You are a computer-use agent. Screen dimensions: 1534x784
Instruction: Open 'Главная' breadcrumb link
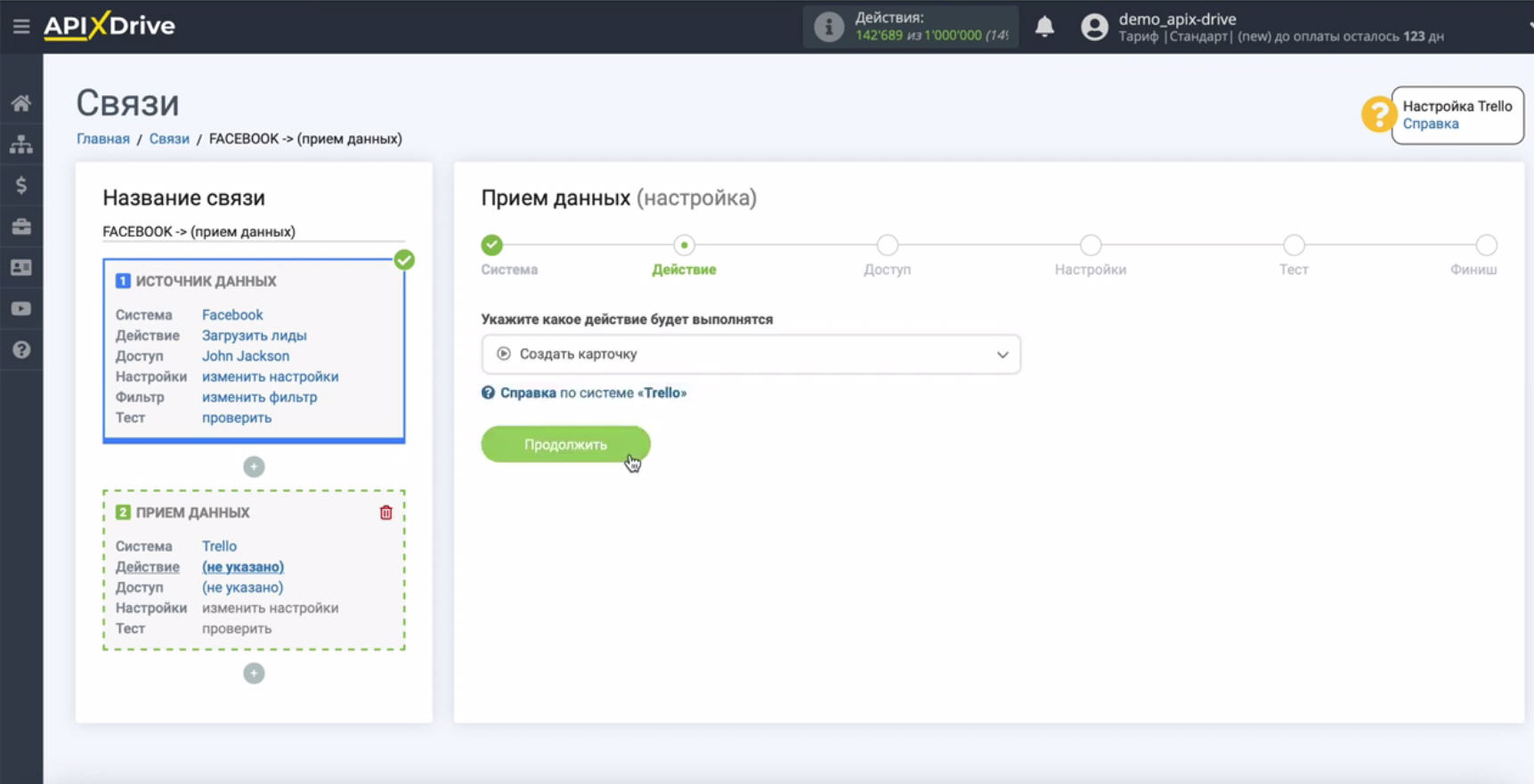(103, 139)
